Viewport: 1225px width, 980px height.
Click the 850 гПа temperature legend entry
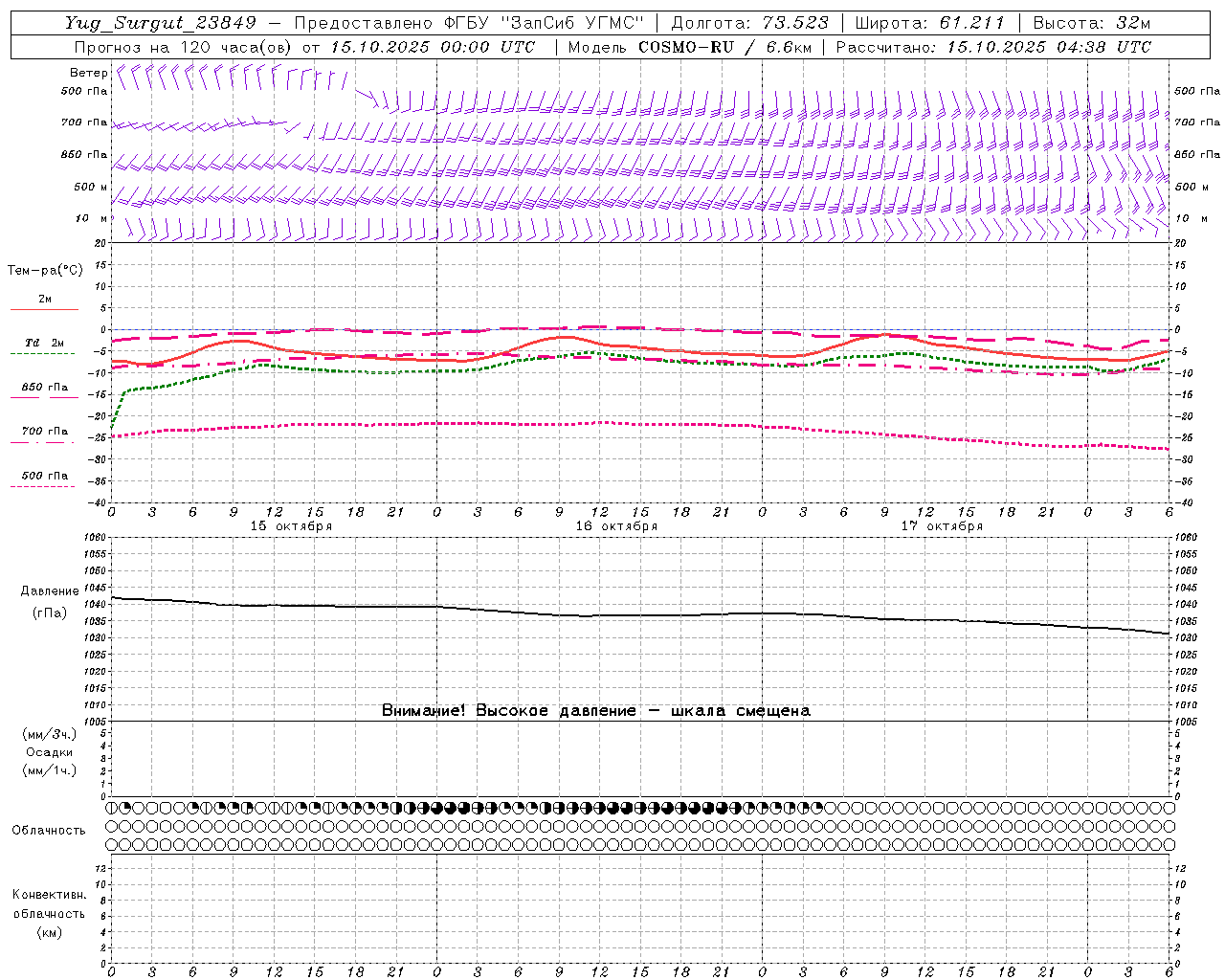click(45, 388)
